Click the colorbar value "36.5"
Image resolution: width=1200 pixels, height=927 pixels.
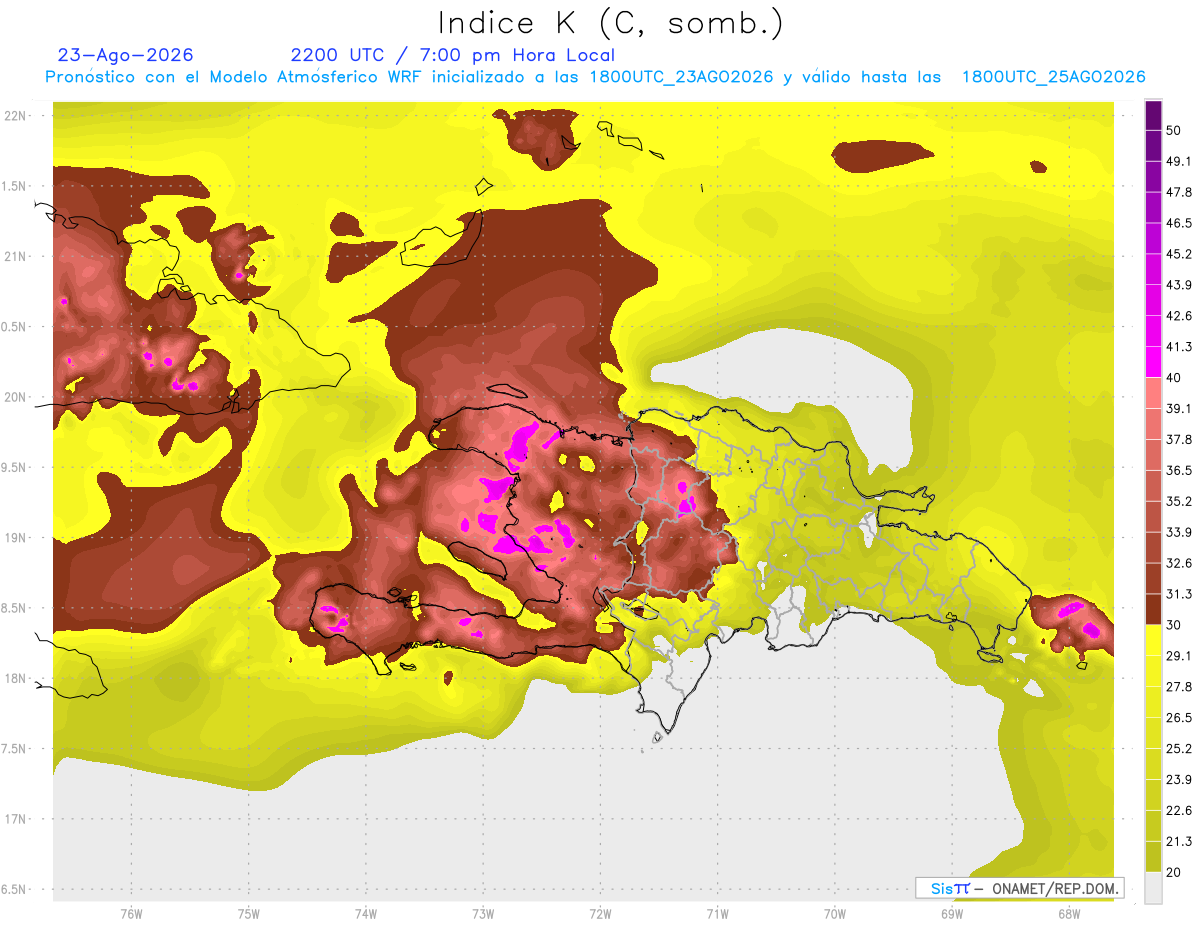(1179, 470)
